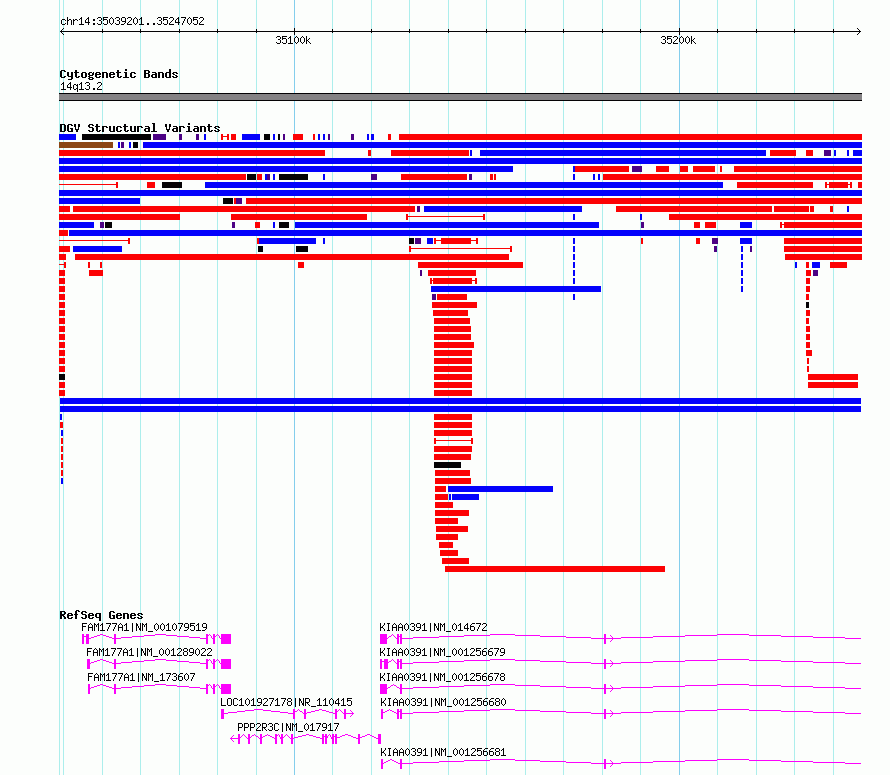The height and width of the screenshot is (775, 890).
Task: Click the DGV Structural Variants track title
Action: click(140, 128)
